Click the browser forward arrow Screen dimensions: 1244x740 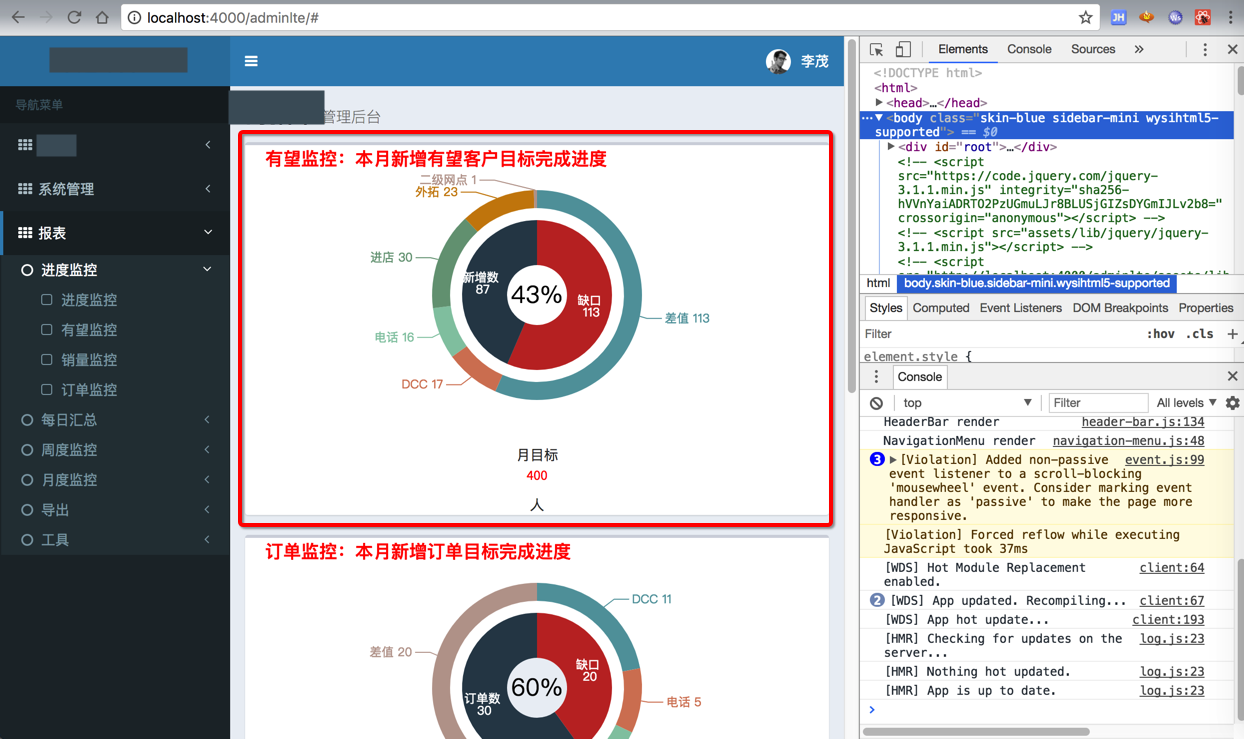(x=47, y=17)
